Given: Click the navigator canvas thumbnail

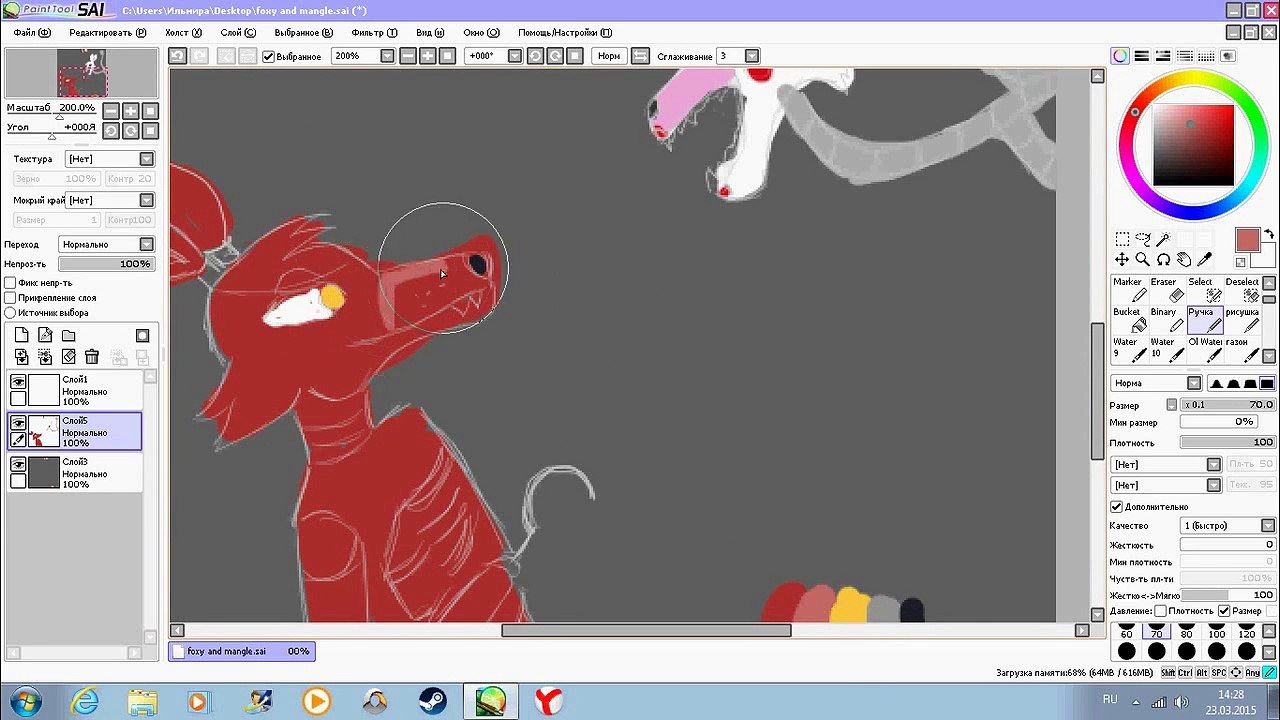Looking at the screenshot, I should (81, 73).
